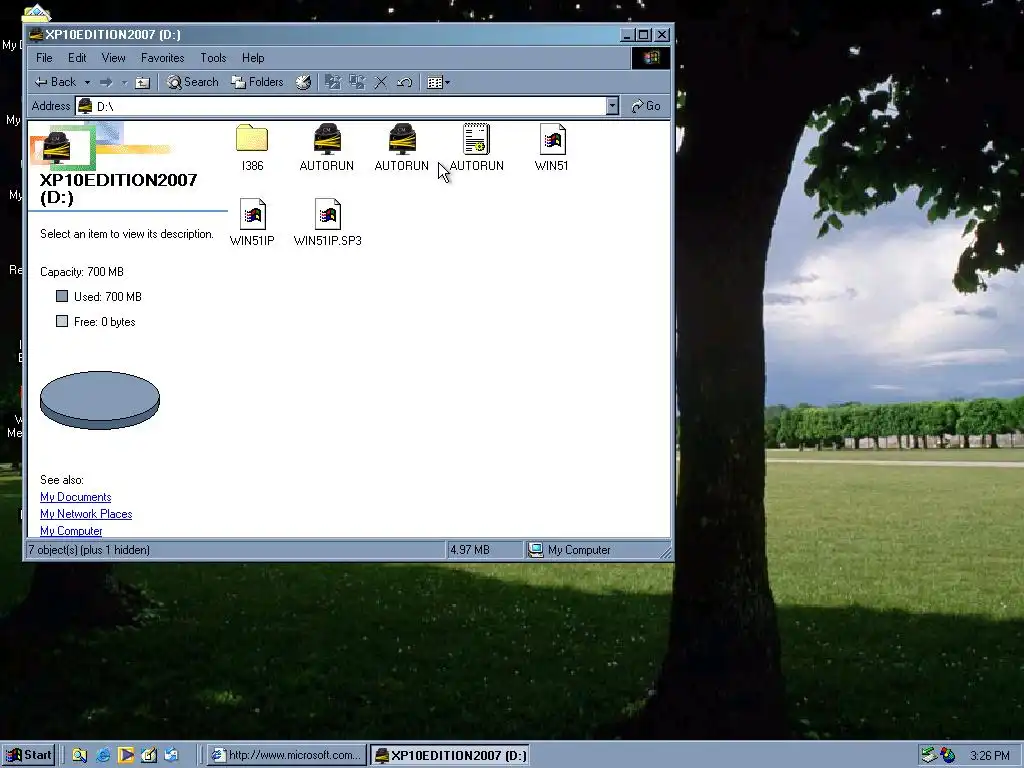Image resolution: width=1024 pixels, height=768 pixels.
Task: Click the Copy To toolbar icon
Action: [357, 82]
